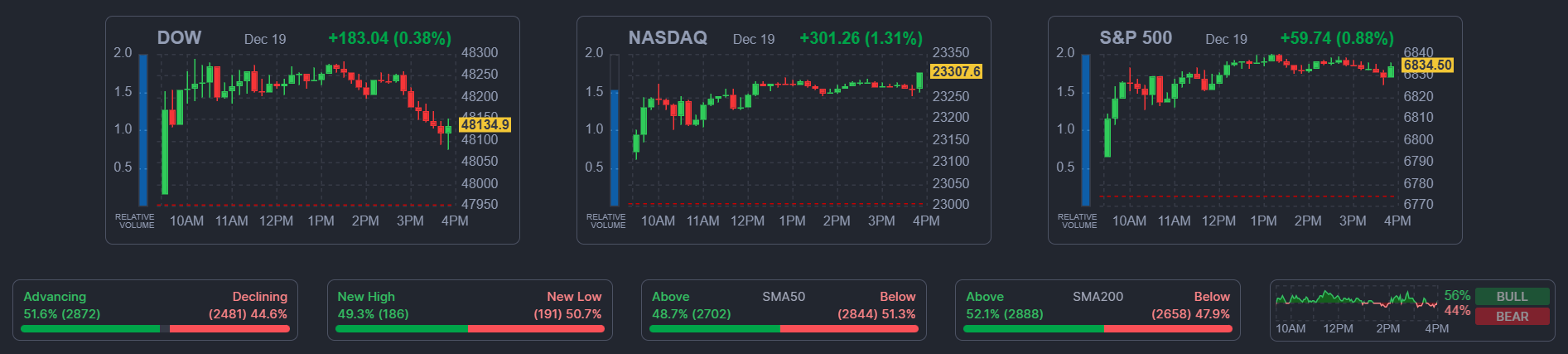Click the NASDAQ chart title

[668, 38]
